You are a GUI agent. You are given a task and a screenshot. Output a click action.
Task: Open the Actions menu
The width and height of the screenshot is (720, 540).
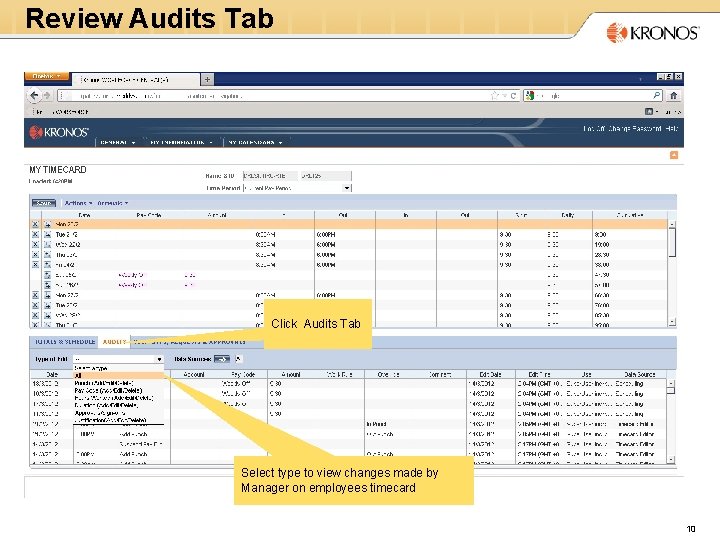[x=78, y=203]
